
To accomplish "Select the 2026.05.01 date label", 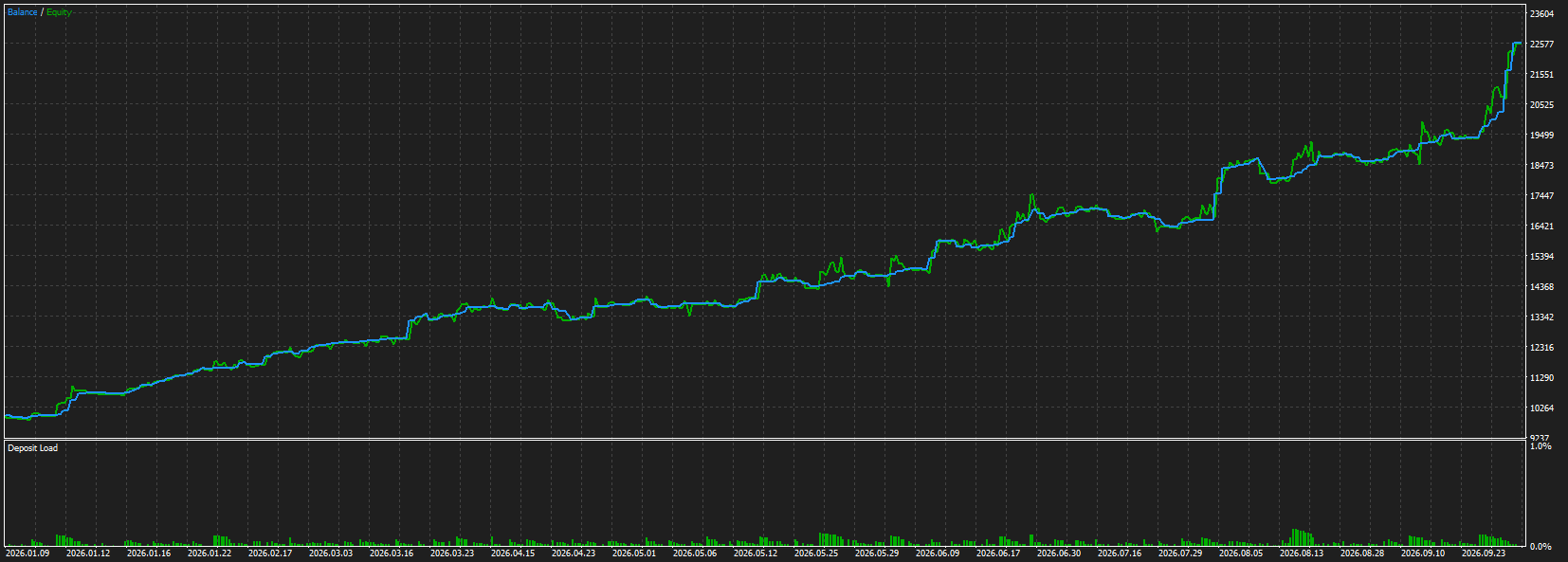I will tap(634, 553).
